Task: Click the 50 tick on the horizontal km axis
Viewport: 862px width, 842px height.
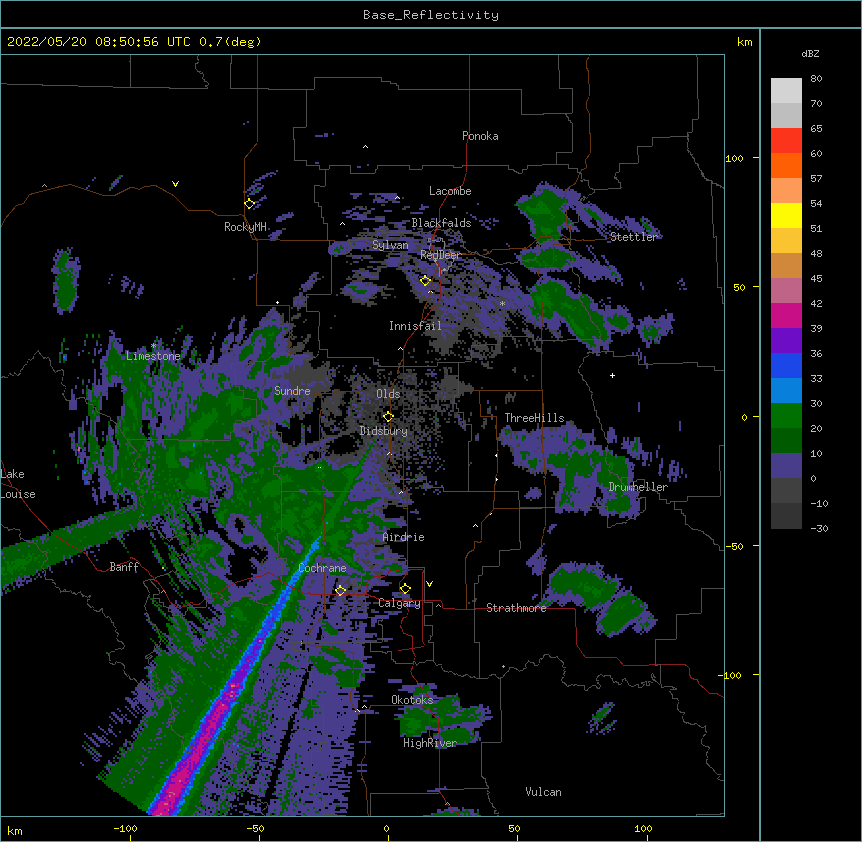Action: 514,828
